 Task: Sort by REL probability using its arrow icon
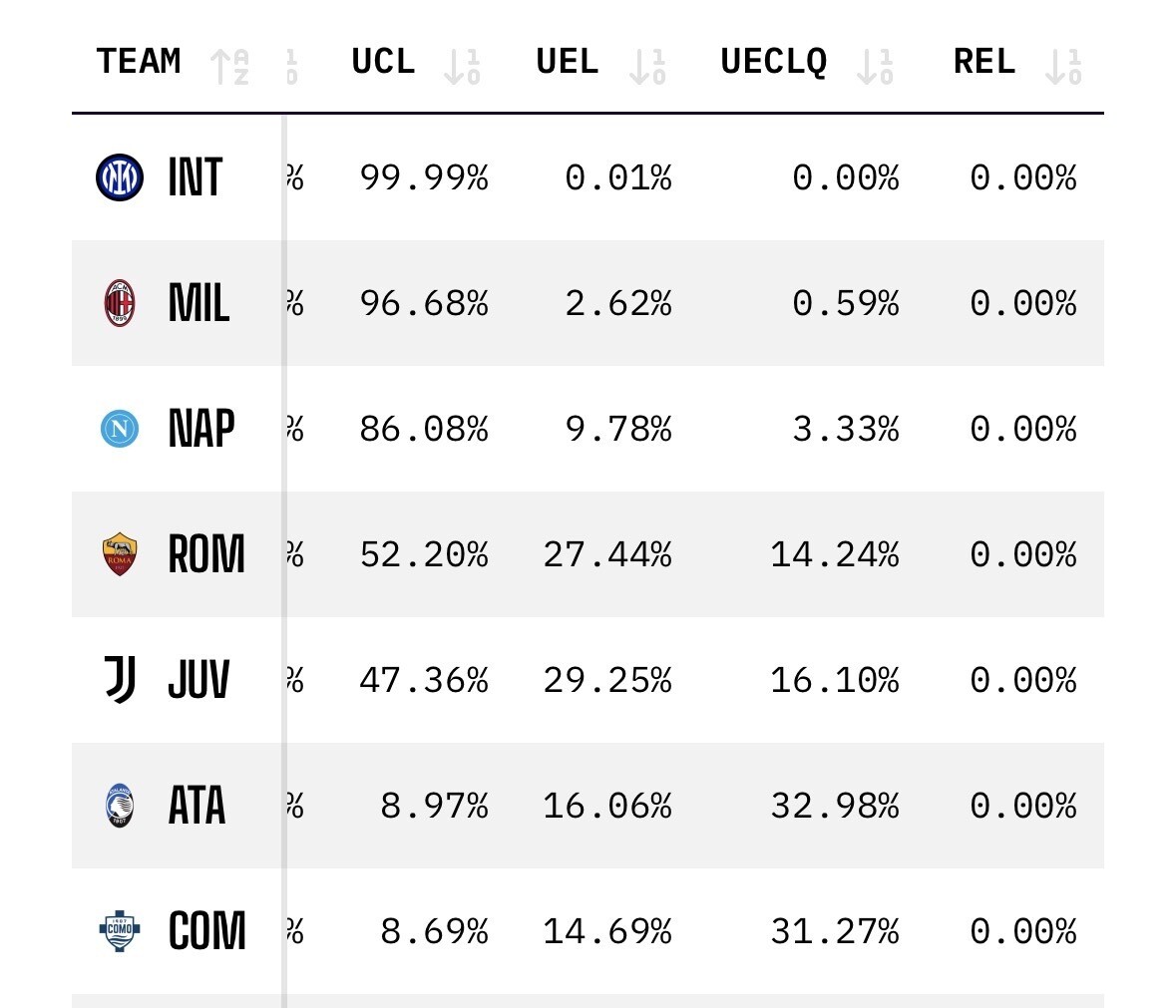click(1063, 66)
